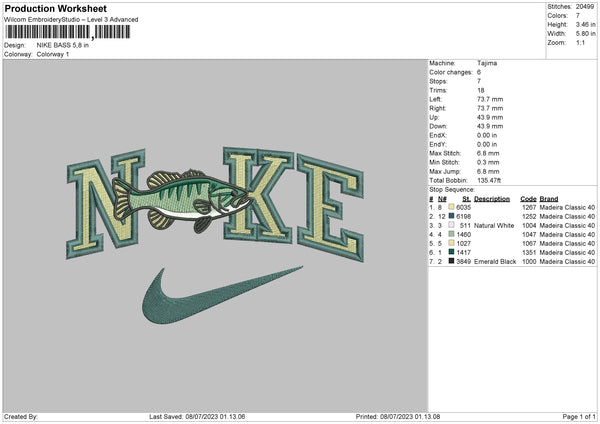Select the trims value '18'

tap(481, 90)
